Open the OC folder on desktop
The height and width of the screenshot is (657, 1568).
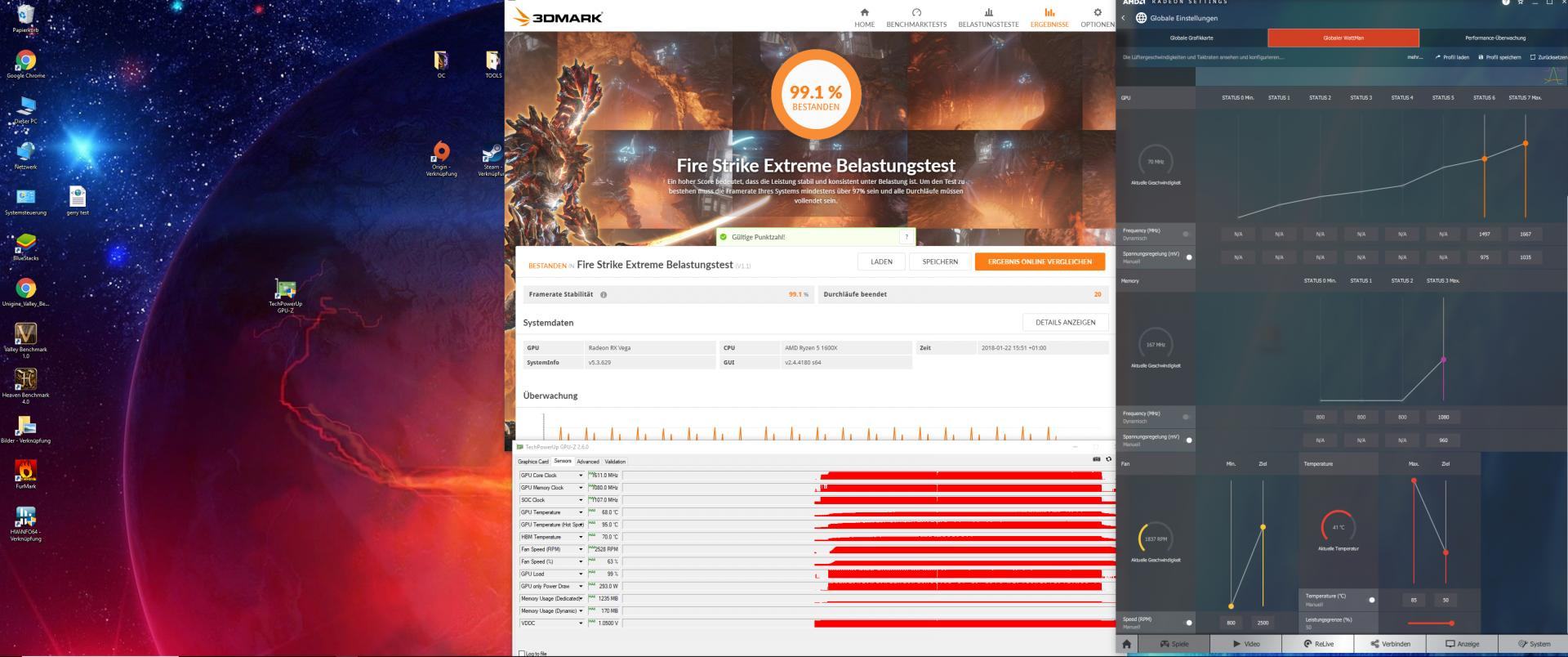[441, 64]
